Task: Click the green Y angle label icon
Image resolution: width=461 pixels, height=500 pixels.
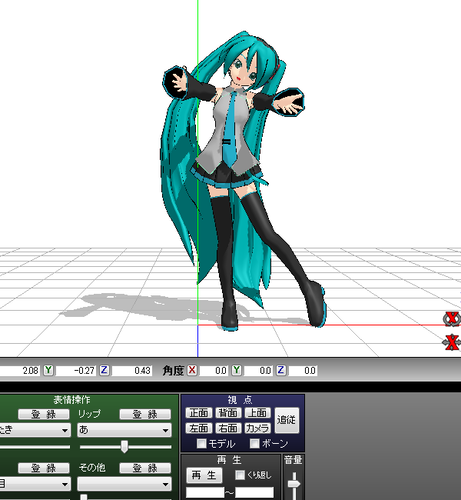Action: click(x=237, y=370)
